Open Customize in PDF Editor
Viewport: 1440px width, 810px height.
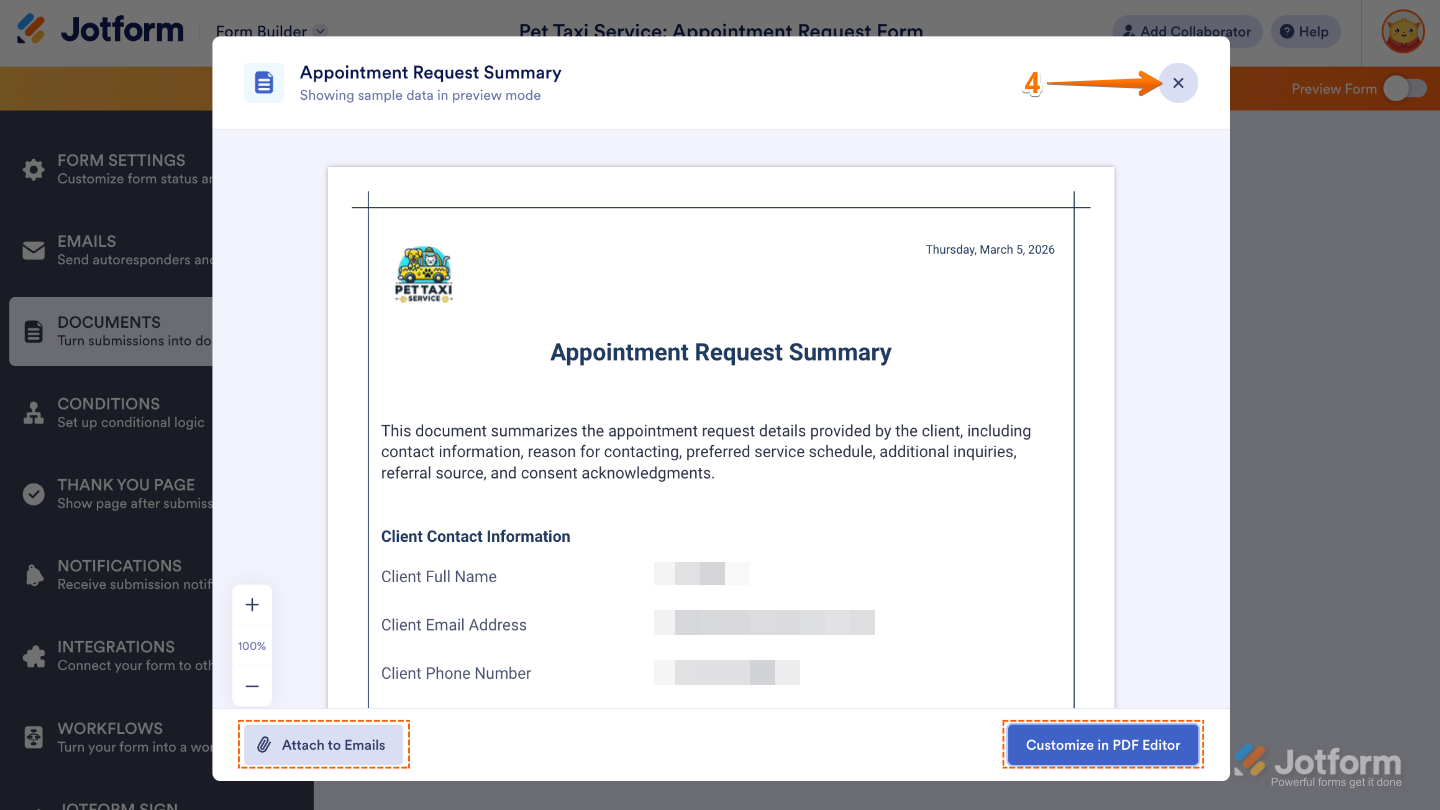click(x=1102, y=744)
